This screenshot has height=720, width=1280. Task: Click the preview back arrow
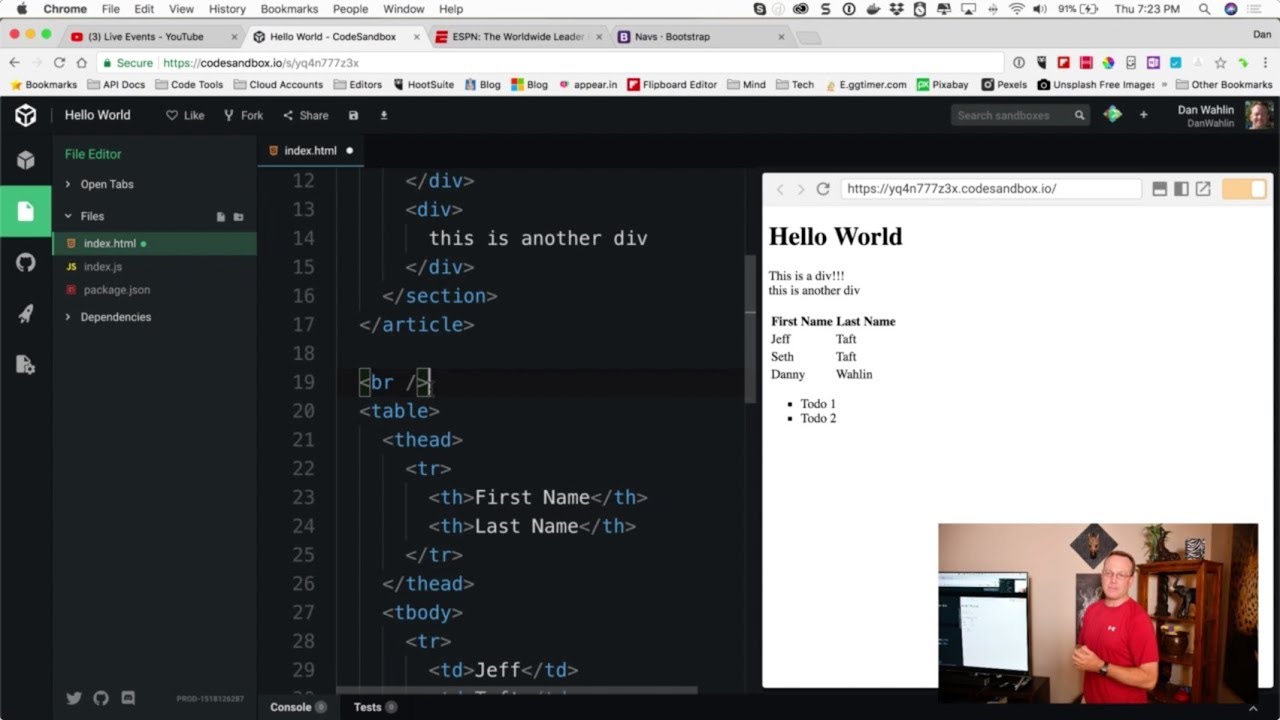coord(780,189)
